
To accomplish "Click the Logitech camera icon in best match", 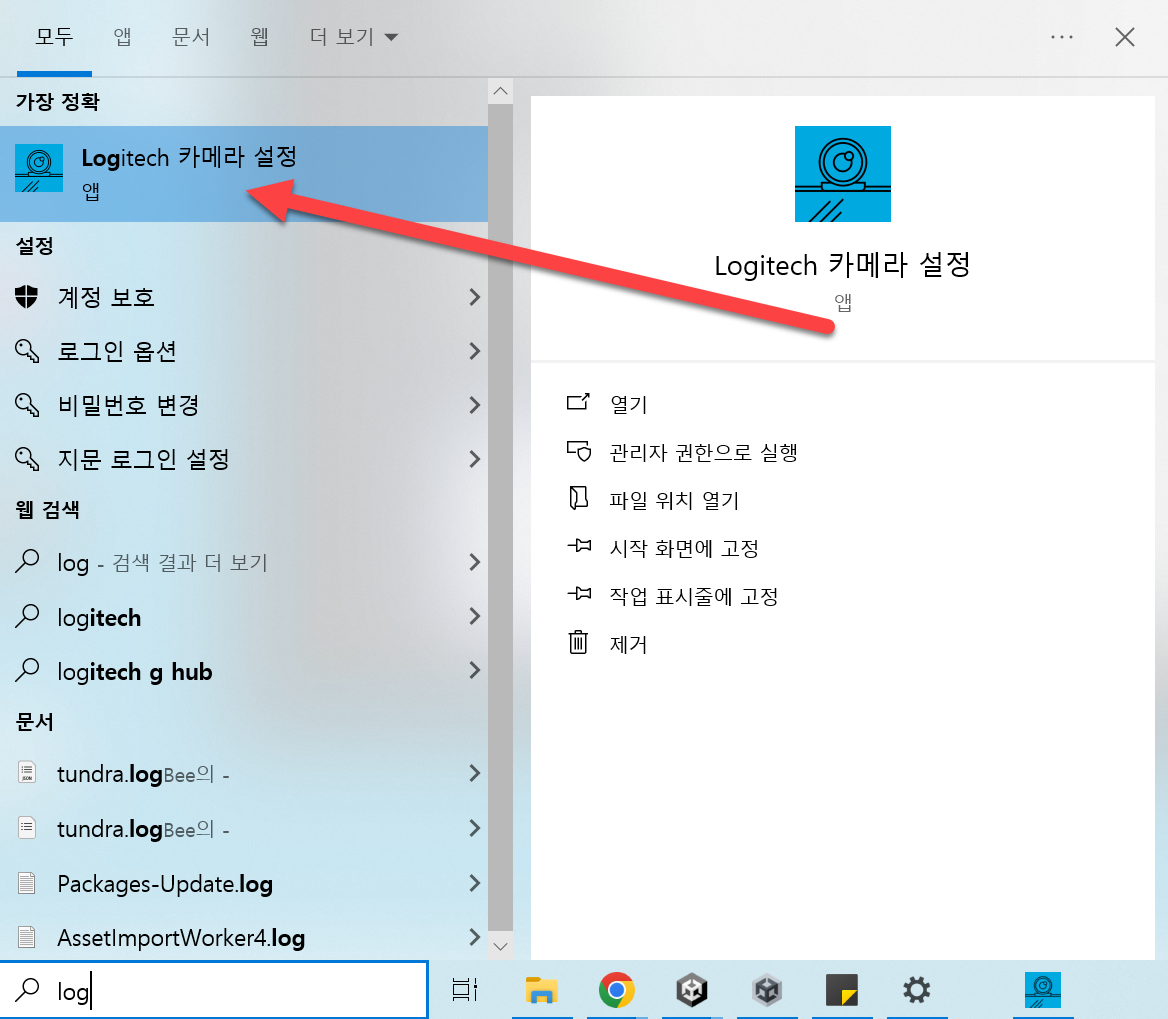I will [x=39, y=168].
